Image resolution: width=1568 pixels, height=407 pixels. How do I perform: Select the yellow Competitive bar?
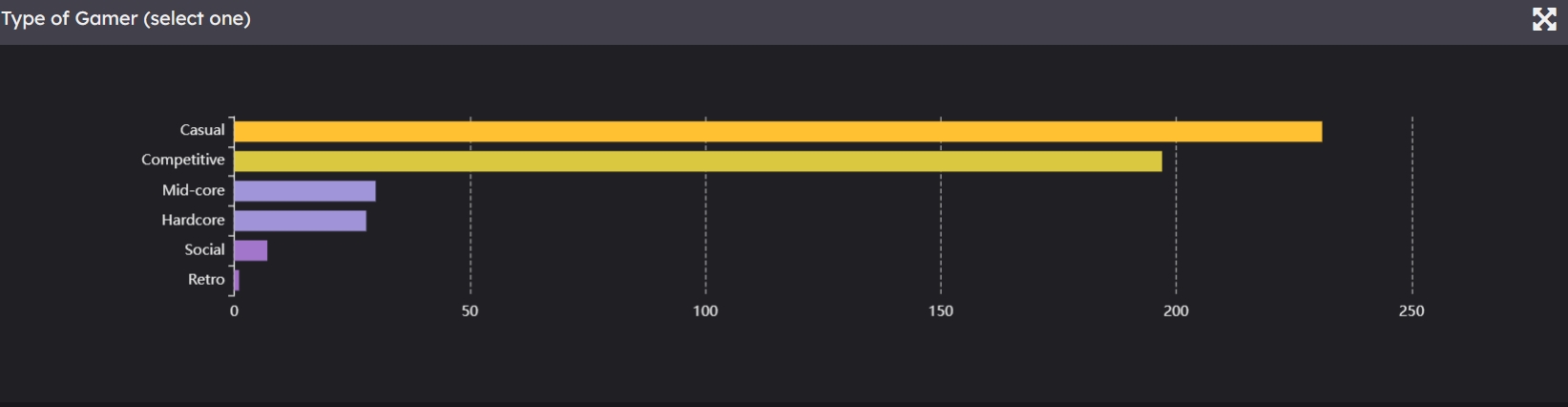[x=697, y=161]
